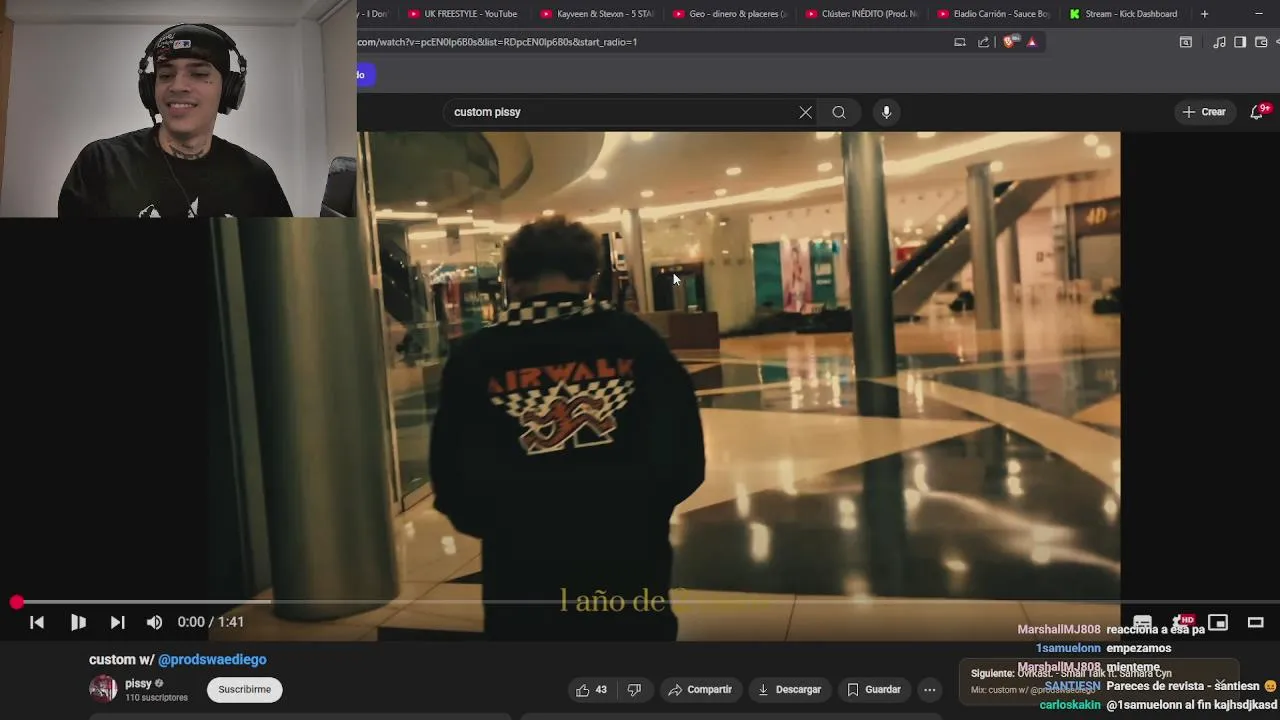The height and width of the screenshot is (720, 1280).
Task: Open the tab search icon in toolbar
Action: tap(1186, 42)
